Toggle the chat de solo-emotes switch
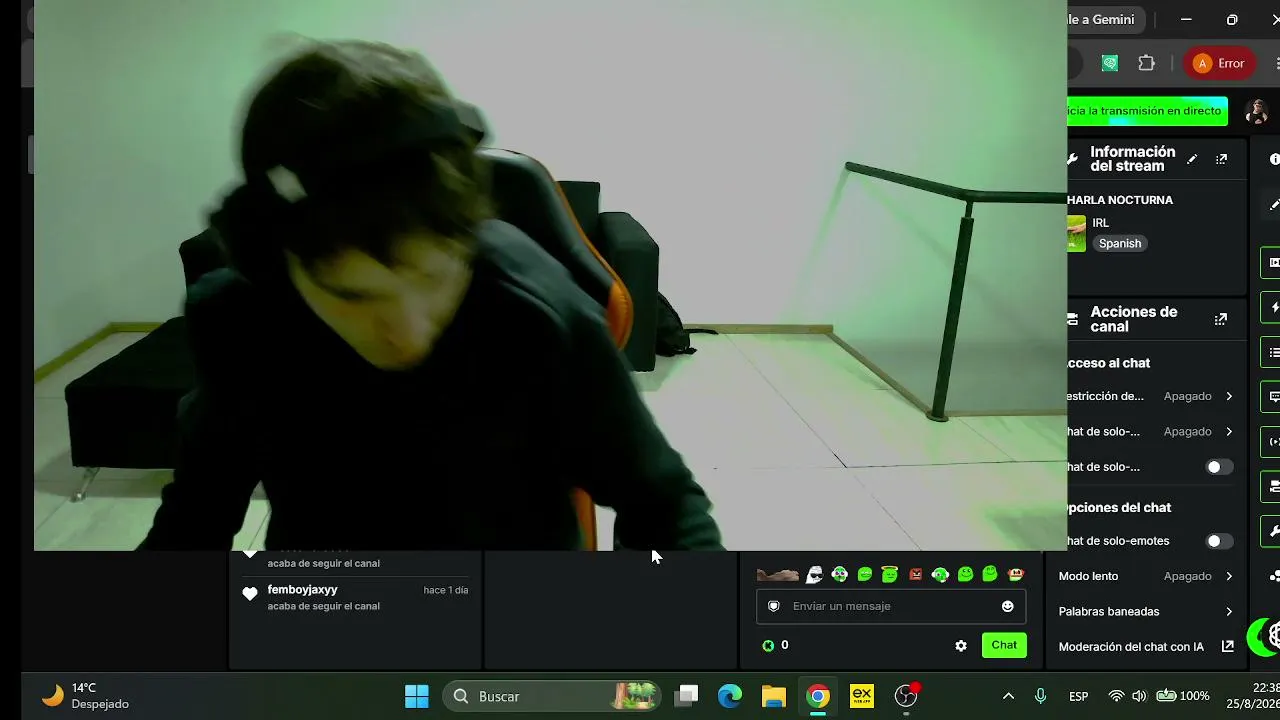The height and width of the screenshot is (720, 1280). [x=1219, y=541]
